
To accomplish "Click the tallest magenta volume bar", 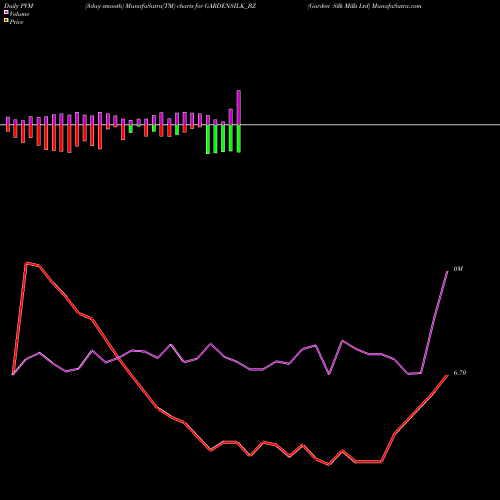I will [239, 107].
